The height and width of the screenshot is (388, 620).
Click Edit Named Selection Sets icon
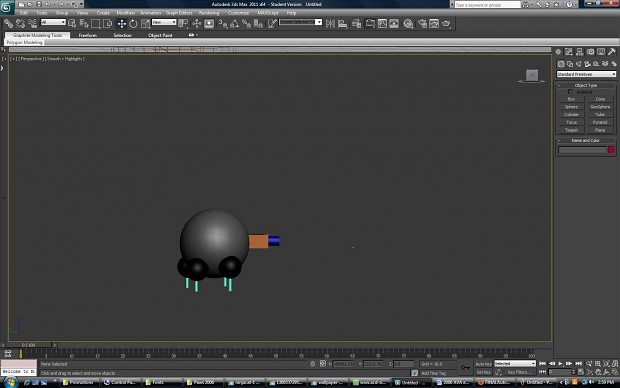(x=272, y=24)
